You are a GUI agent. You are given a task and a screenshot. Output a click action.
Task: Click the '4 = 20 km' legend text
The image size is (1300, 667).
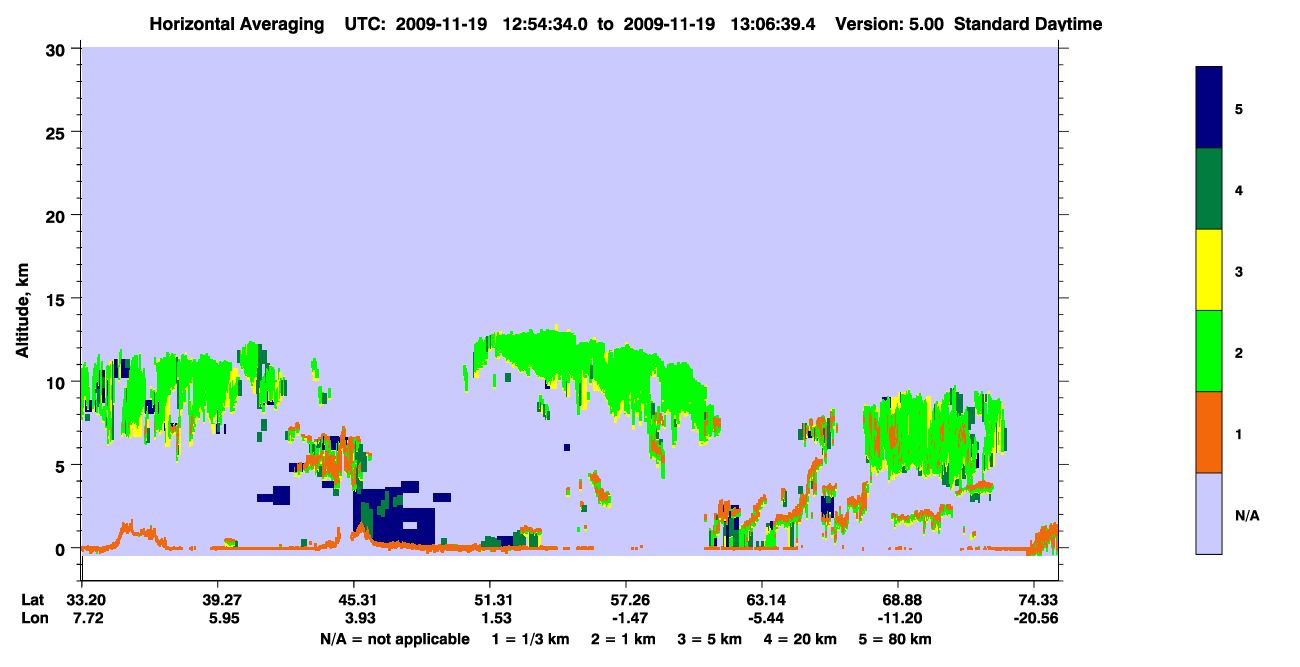pyautogui.click(x=802, y=639)
